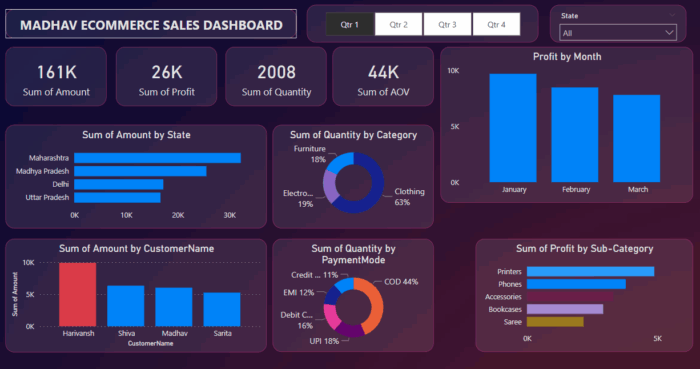Click the Printers axis label
Screen dimensions: 700x369
tap(509, 271)
